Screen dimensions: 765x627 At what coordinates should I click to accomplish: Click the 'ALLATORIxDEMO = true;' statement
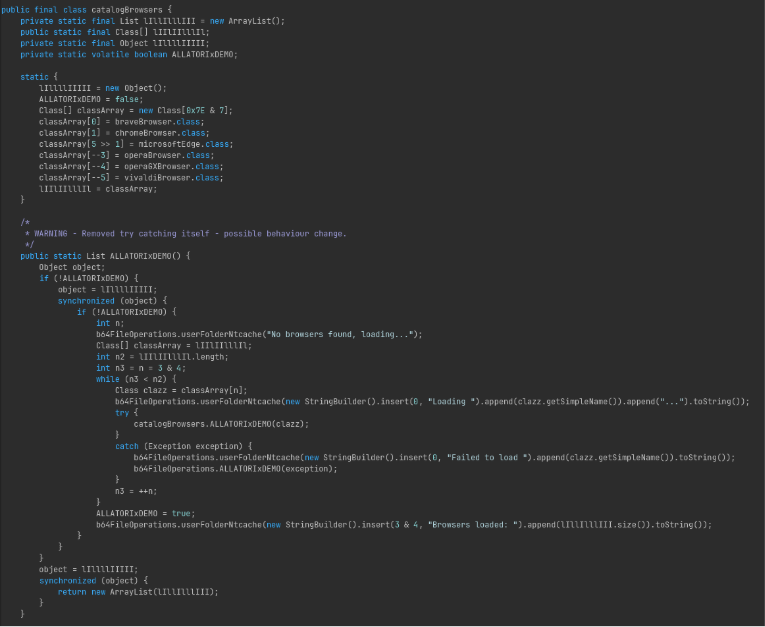pyautogui.click(x=146, y=514)
